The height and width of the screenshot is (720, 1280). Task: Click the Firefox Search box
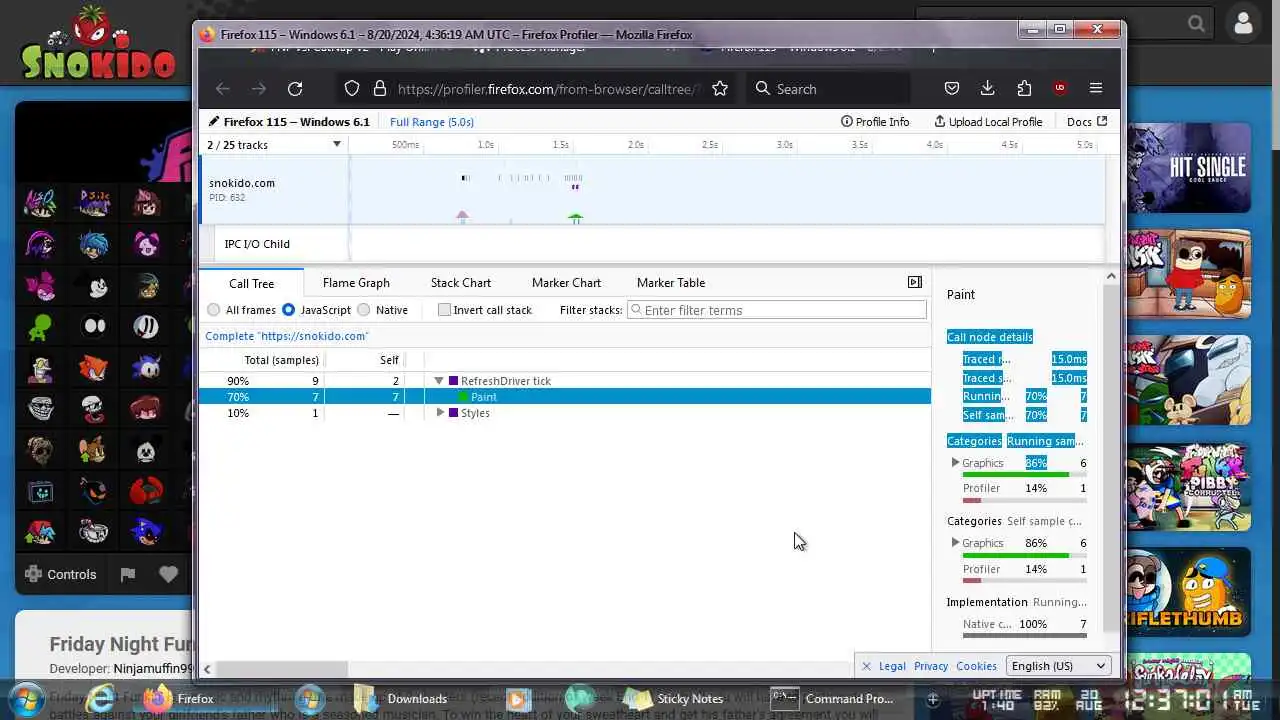tap(828, 89)
